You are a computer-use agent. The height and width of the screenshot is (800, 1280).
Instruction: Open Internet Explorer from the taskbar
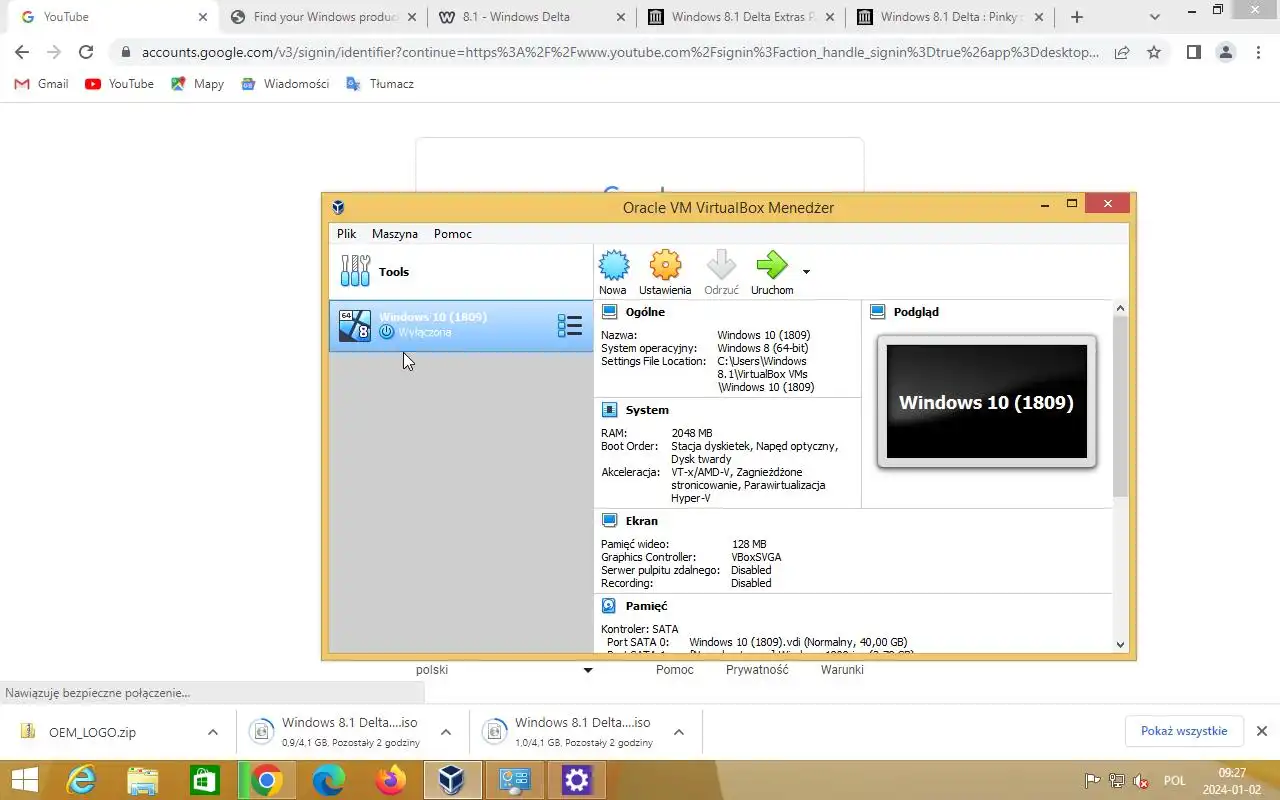coord(81,780)
